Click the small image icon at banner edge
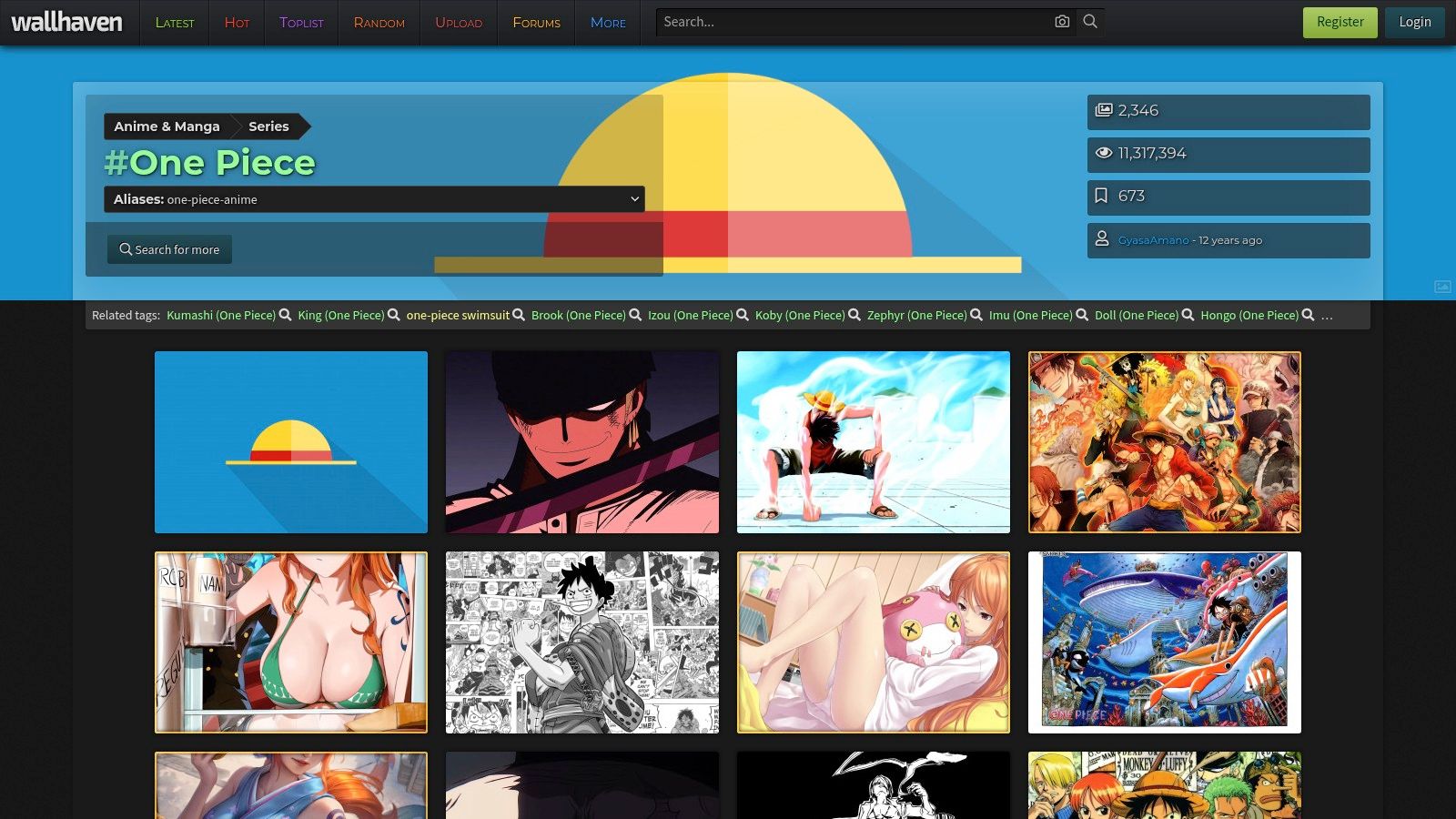The width and height of the screenshot is (1456, 819). click(x=1442, y=287)
